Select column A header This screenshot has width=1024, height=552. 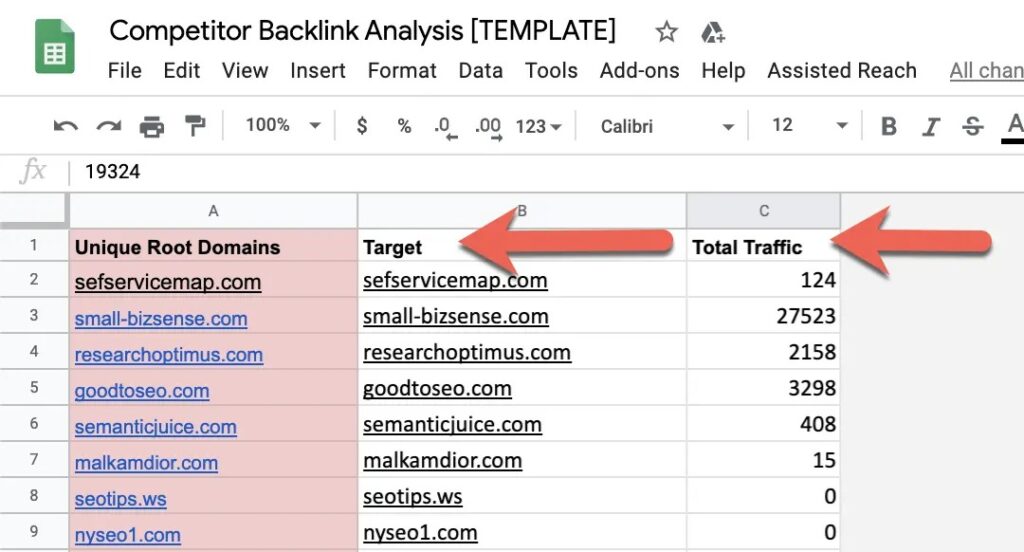point(213,211)
